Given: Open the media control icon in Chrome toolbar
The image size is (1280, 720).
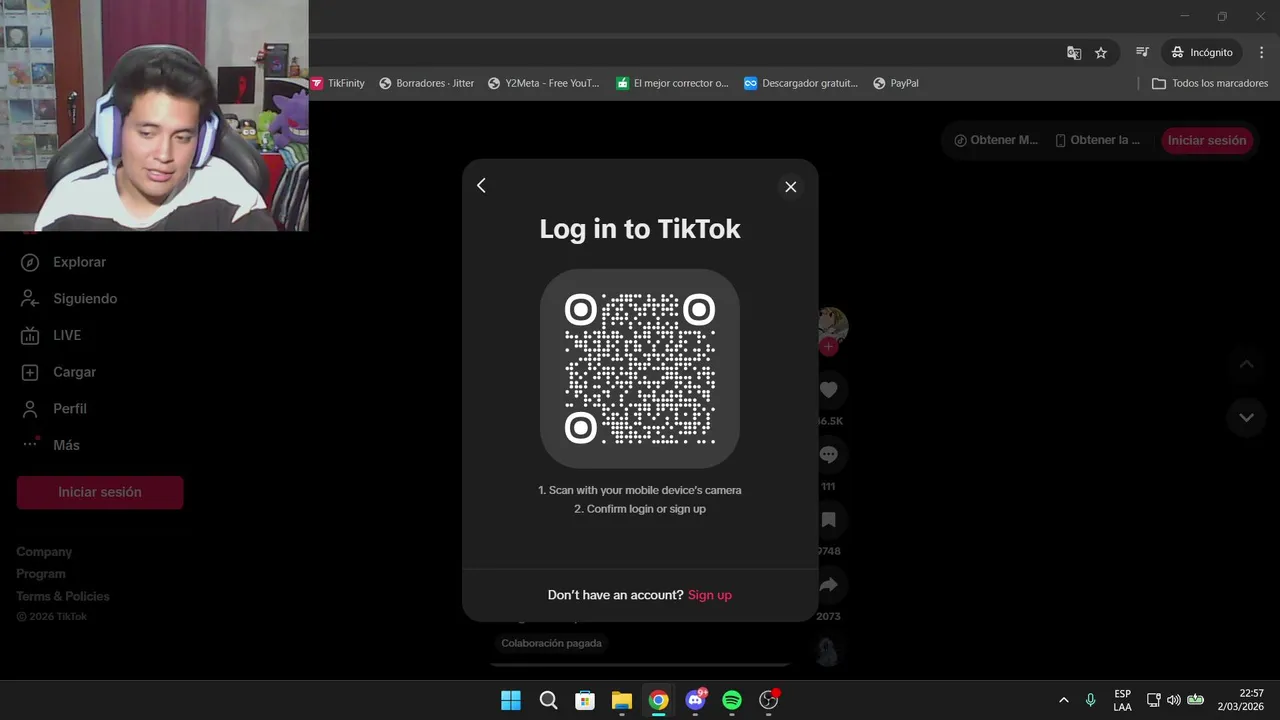Looking at the screenshot, I should pyautogui.click(x=1142, y=52).
